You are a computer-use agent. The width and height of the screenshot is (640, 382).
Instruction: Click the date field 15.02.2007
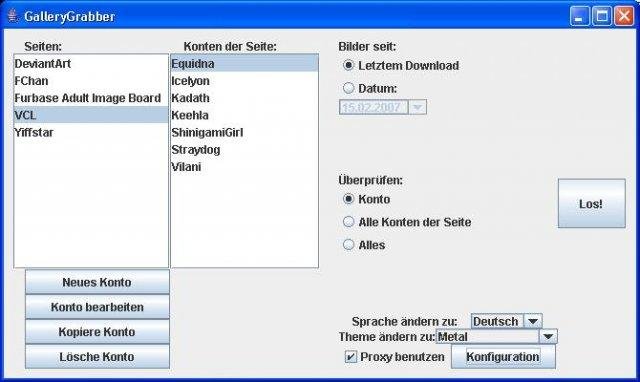tap(373, 107)
